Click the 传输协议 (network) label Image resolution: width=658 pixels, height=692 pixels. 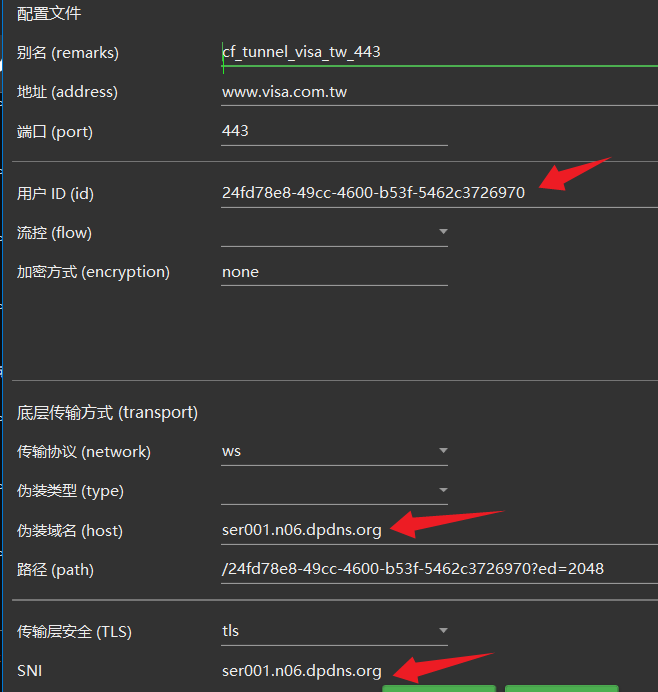84,452
